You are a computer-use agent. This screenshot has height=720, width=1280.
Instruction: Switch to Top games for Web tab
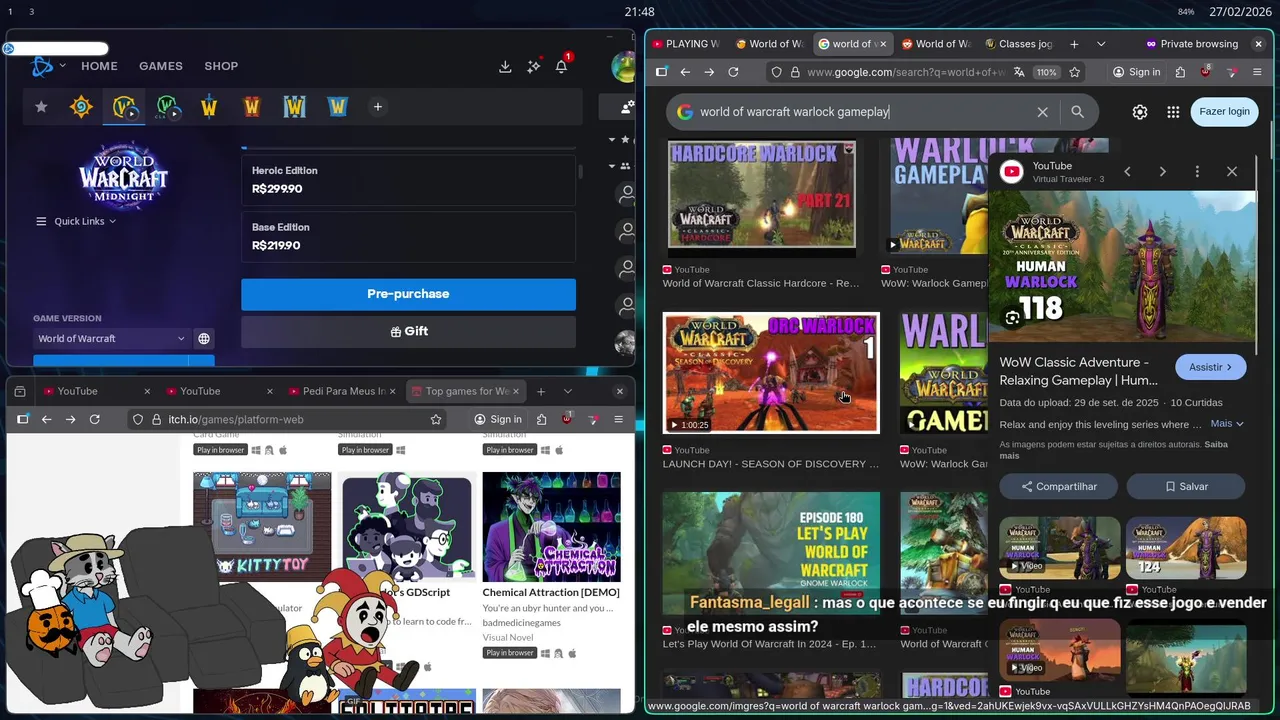pos(466,391)
